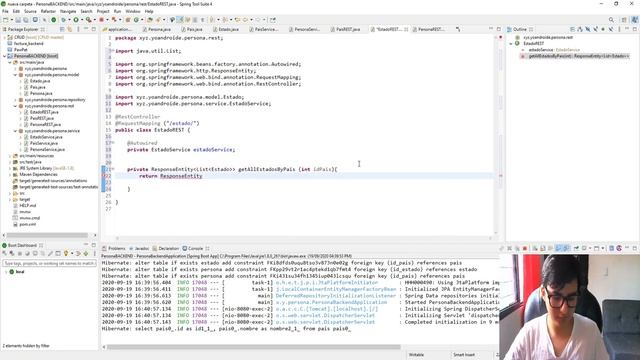Toggle Hide Static Members in Outline toolbar
Image resolution: width=640 pixels, height=360 pixels.
pyautogui.click(x=596, y=29)
